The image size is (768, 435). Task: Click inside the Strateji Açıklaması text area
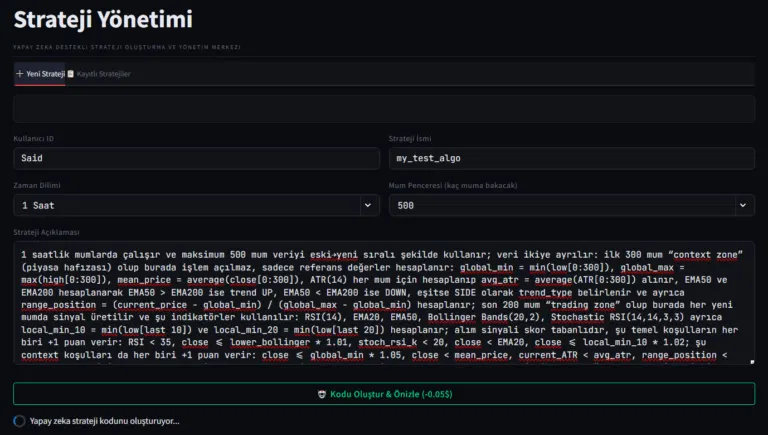pos(384,305)
